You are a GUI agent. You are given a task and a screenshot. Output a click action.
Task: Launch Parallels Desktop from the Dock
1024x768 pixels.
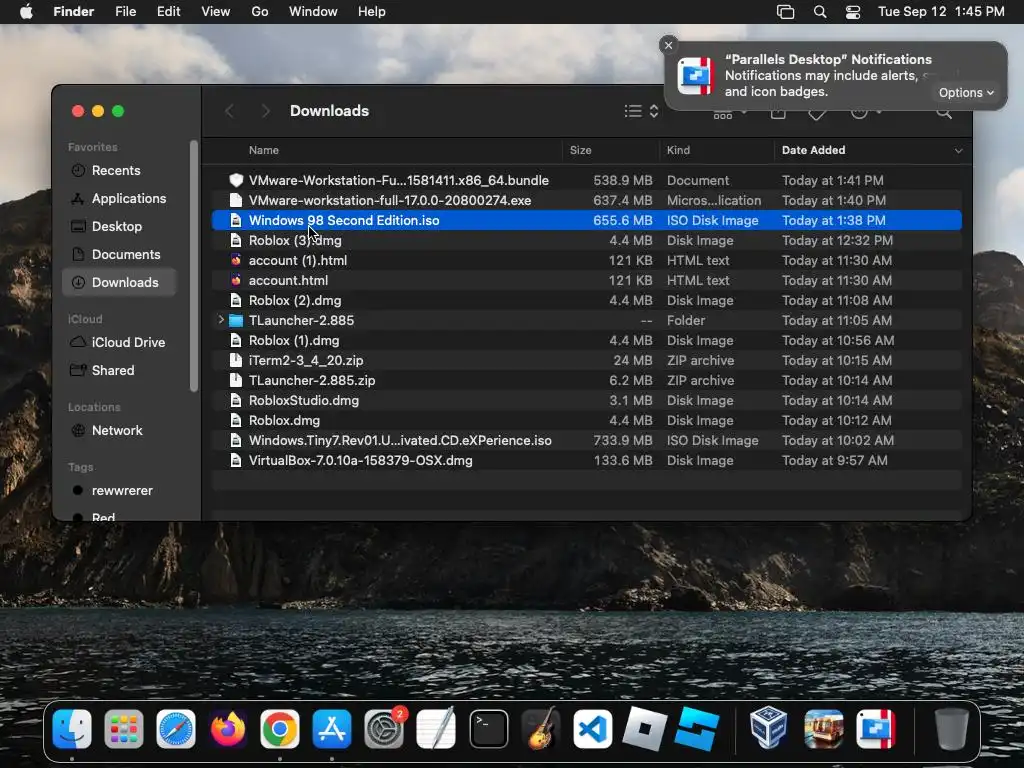[876, 728]
